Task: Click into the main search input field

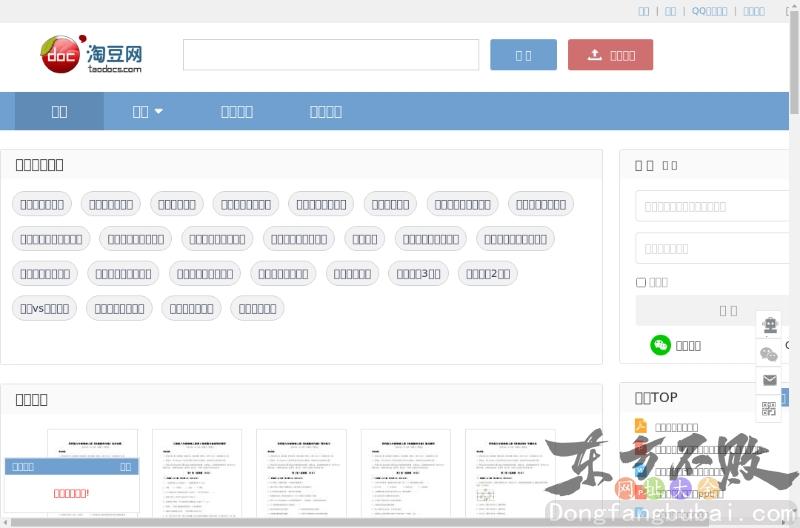Action: point(331,55)
